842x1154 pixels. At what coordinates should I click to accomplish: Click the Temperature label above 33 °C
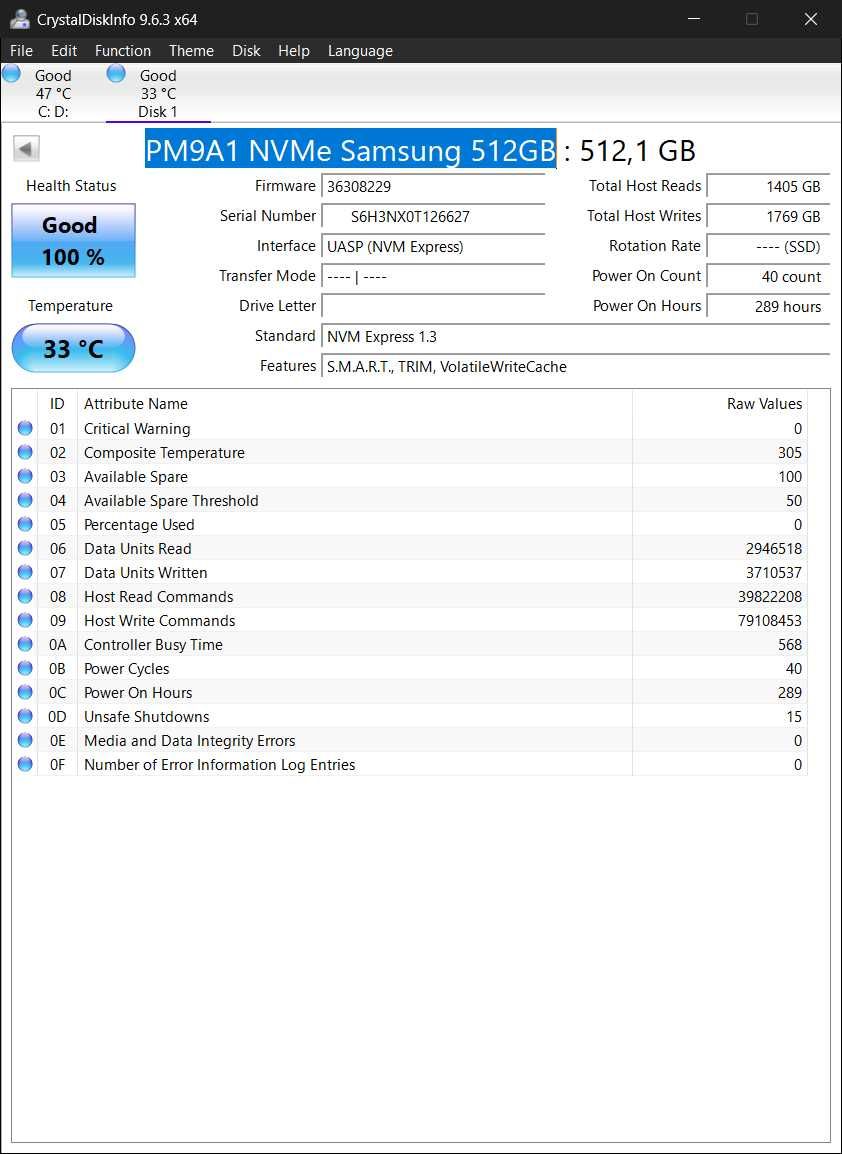(x=71, y=306)
